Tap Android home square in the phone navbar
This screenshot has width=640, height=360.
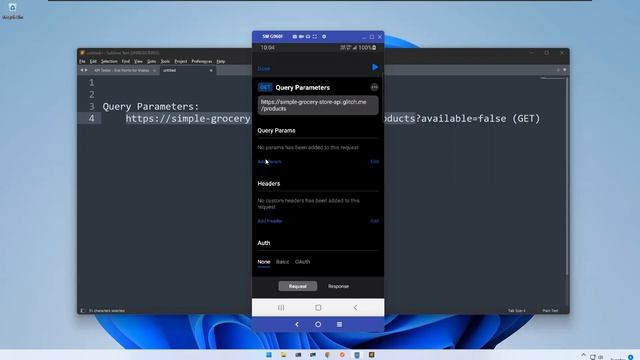[318, 308]
